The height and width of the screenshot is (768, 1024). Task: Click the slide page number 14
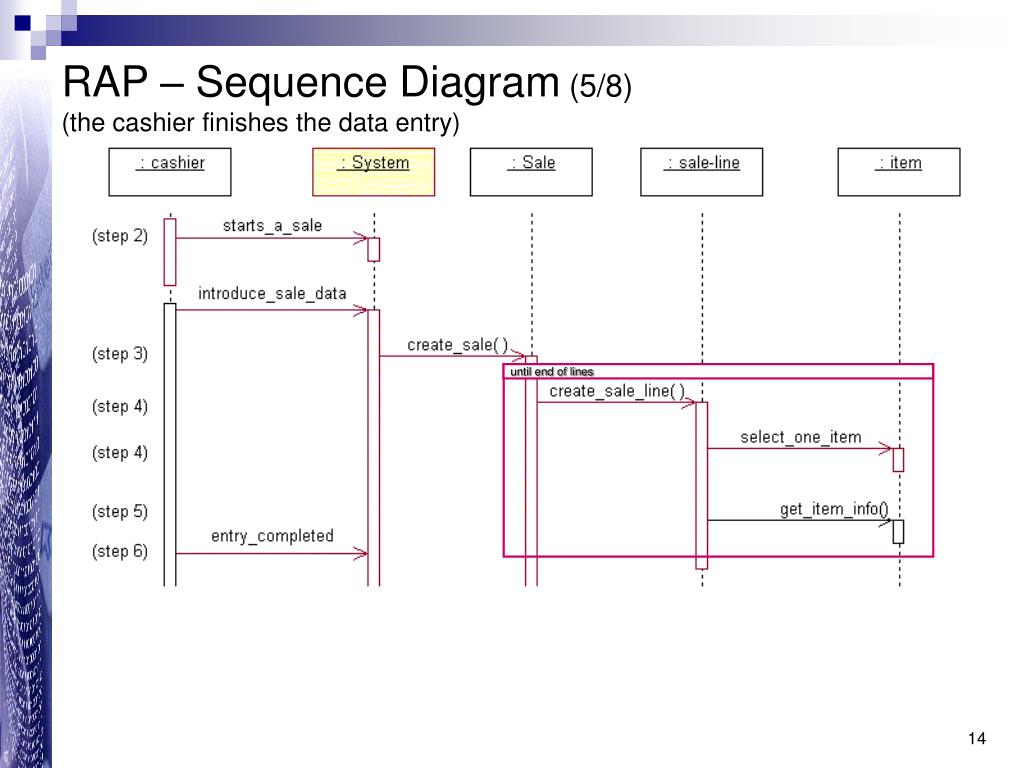976,738
